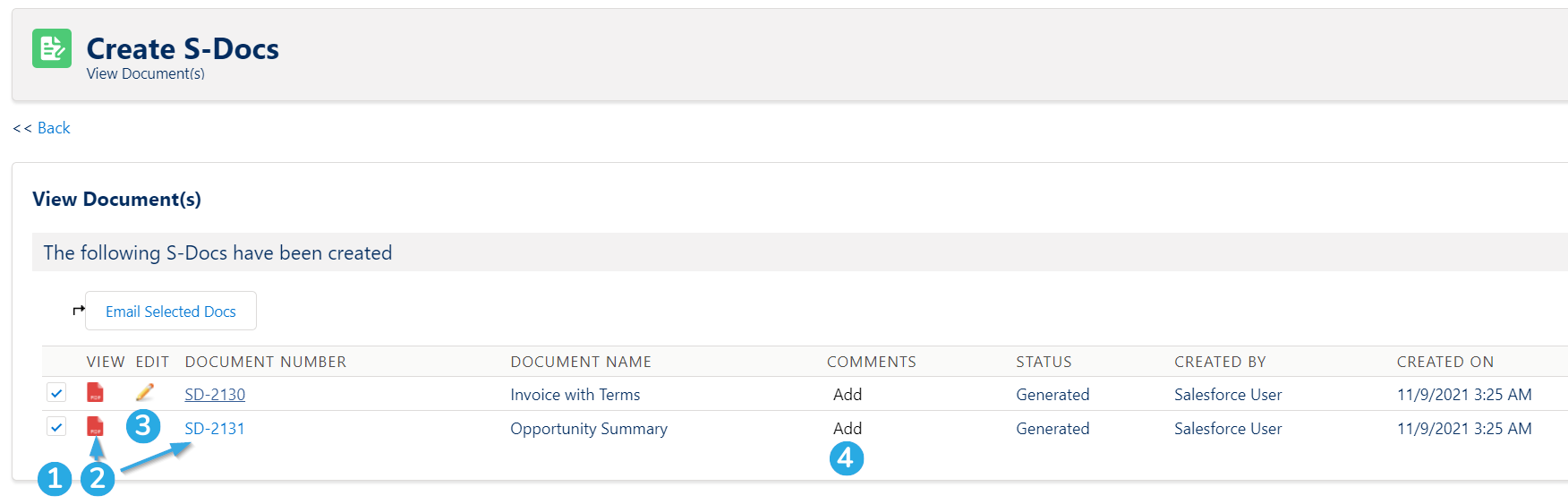Click the EDIT column header

click(x=152, y=362)
